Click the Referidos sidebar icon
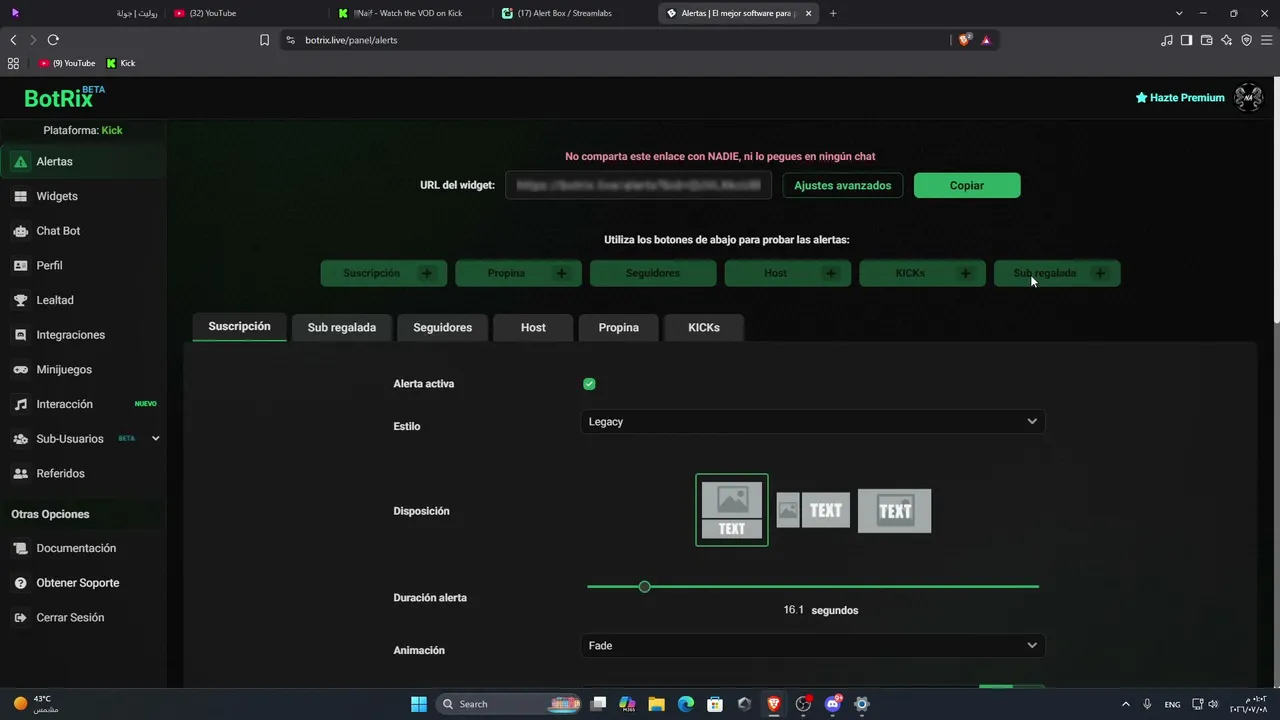 click(x=20, y=473)
